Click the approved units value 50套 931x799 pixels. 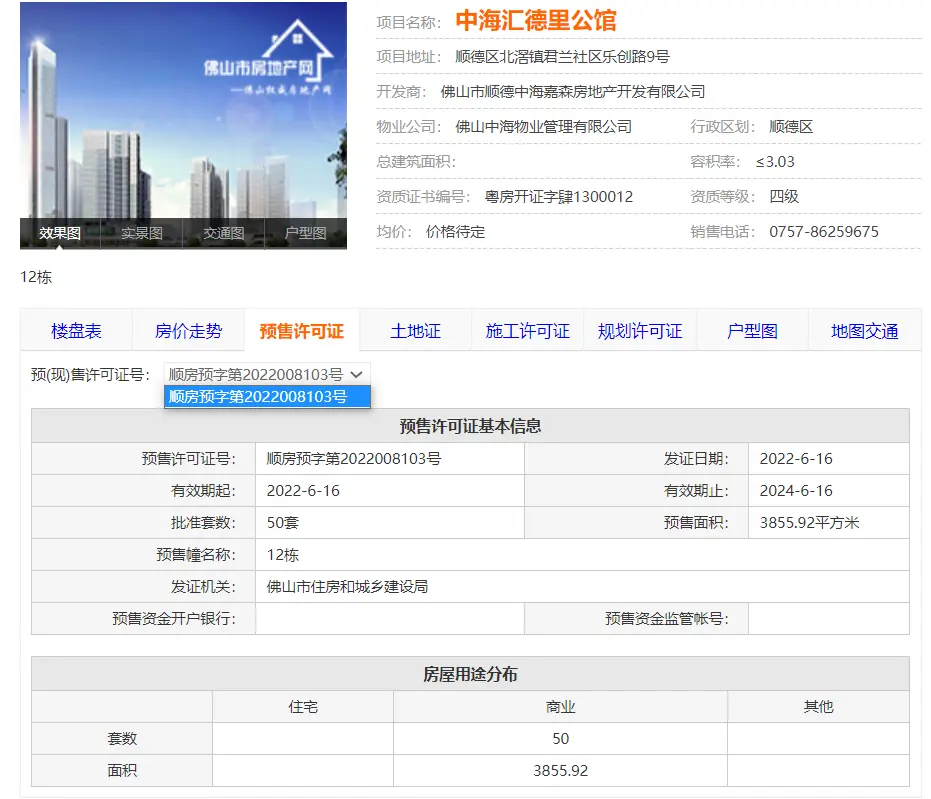pos(283,522)
